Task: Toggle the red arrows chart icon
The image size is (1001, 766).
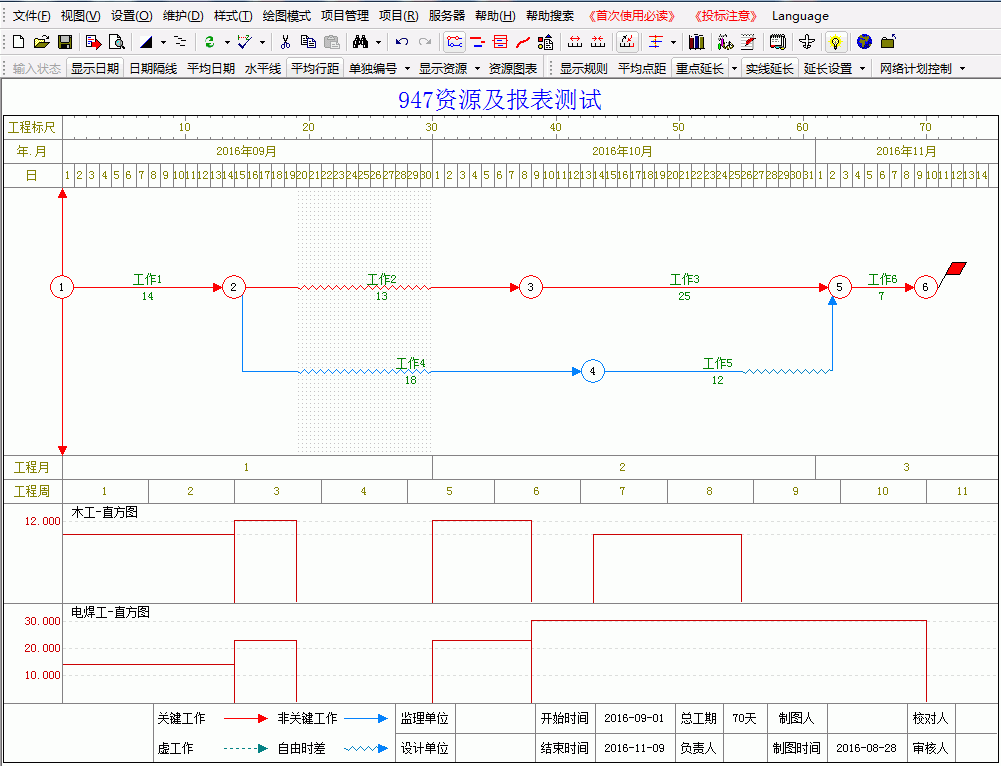Action: point(628,42)
